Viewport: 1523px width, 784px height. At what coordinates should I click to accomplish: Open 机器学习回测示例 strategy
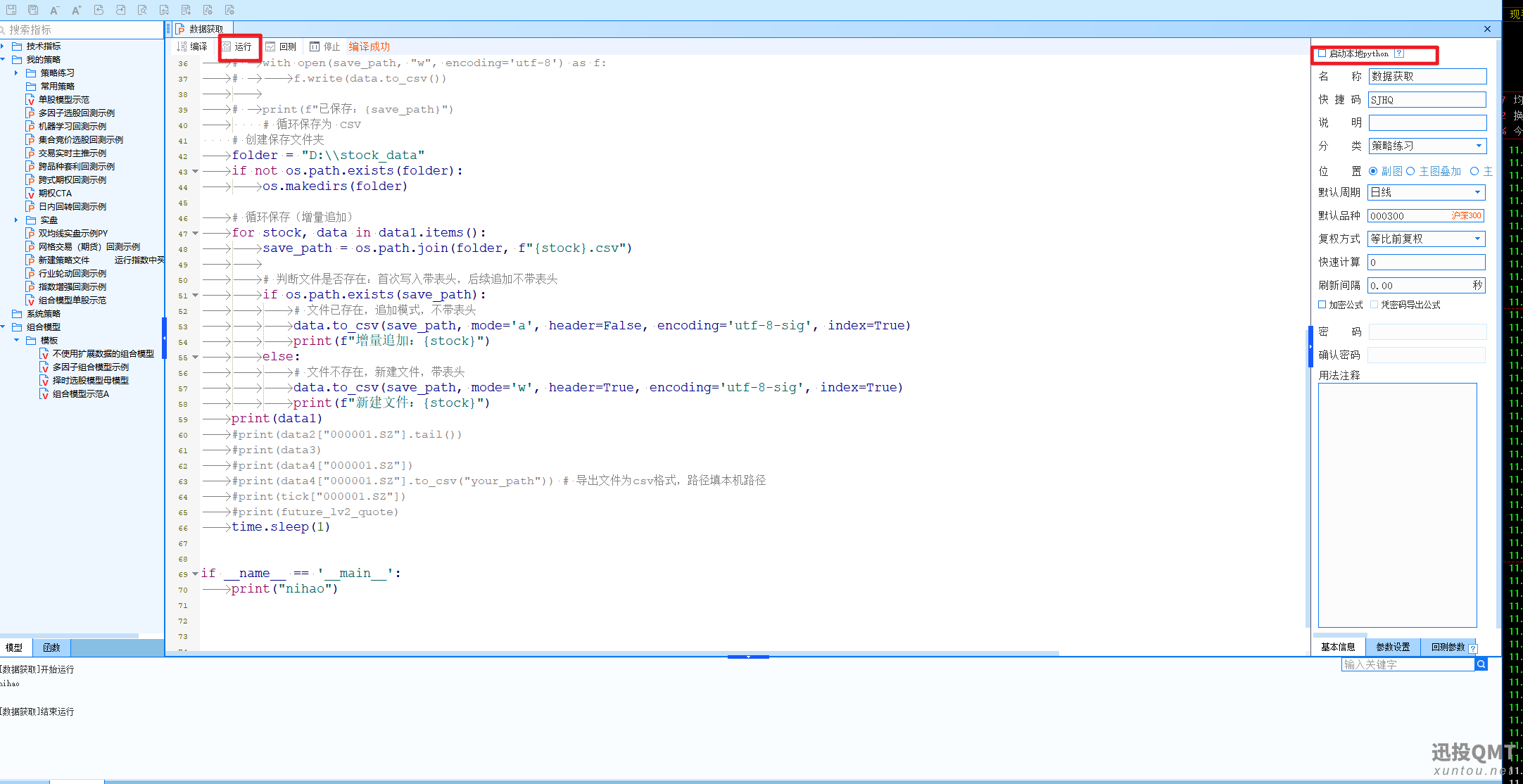coord(72,127)
